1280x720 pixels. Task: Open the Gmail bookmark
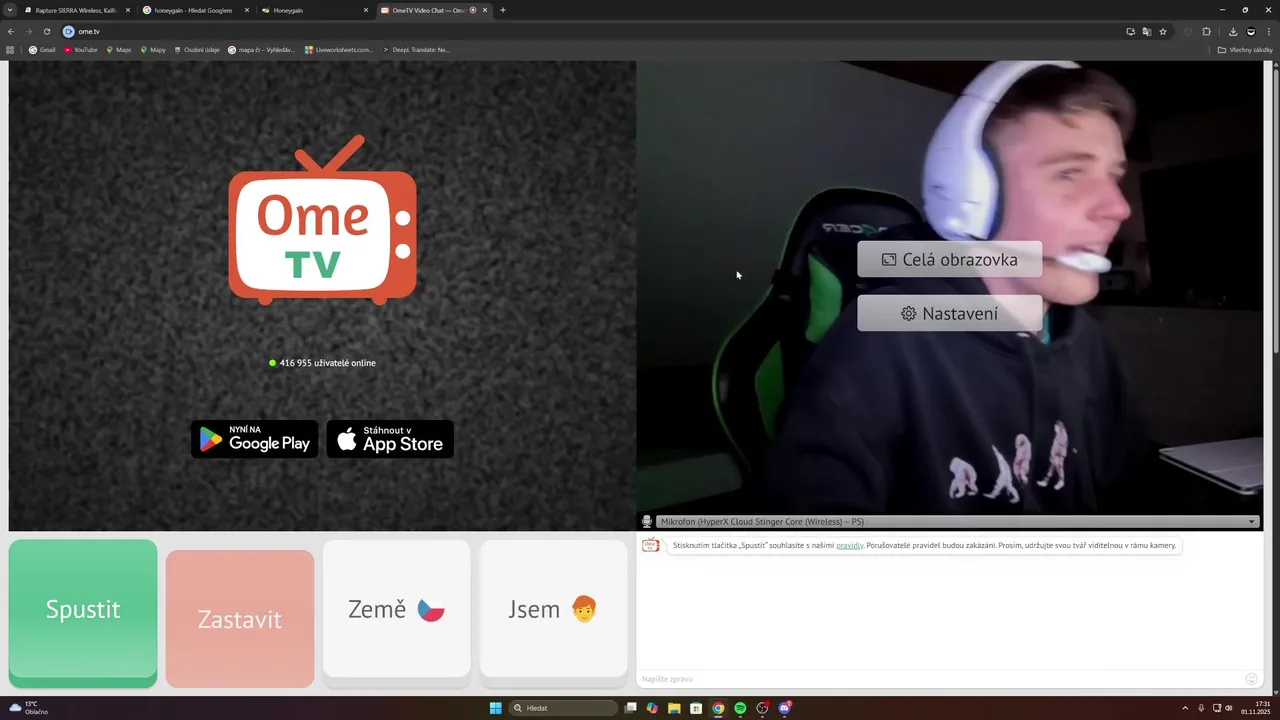(42, 49)
